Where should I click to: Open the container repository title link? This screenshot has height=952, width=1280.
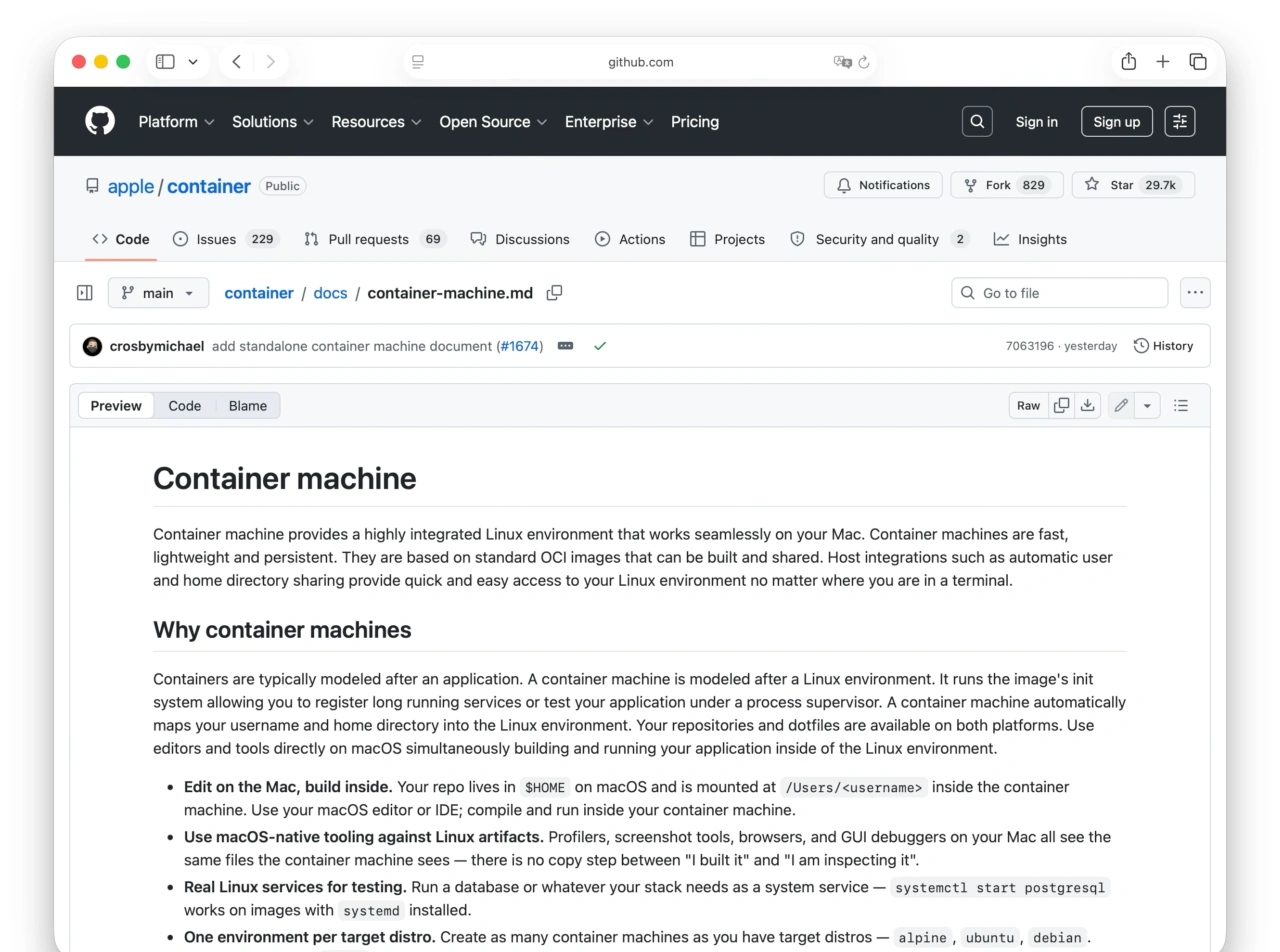point(209,186)
